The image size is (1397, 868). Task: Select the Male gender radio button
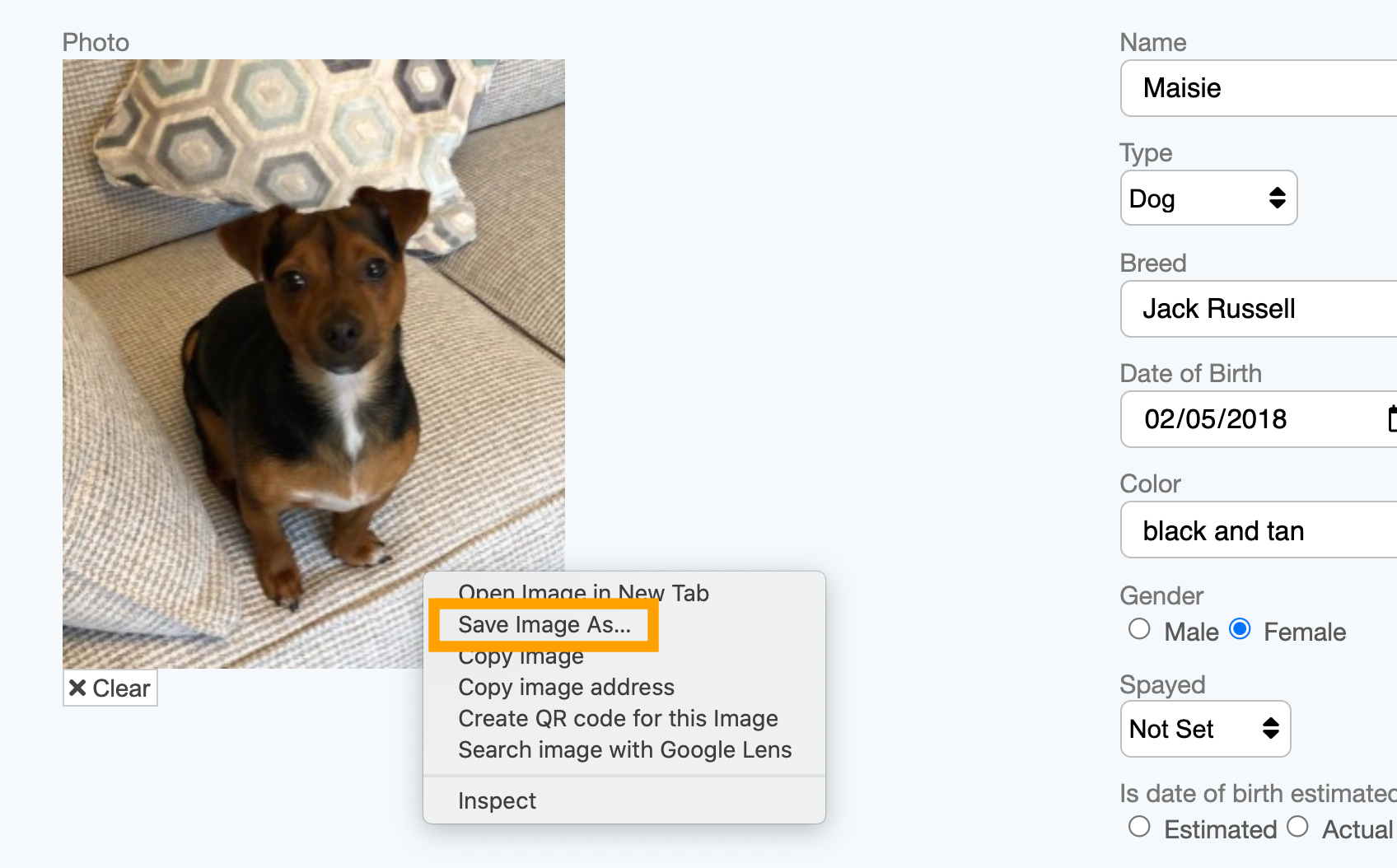click(1139, 629)
